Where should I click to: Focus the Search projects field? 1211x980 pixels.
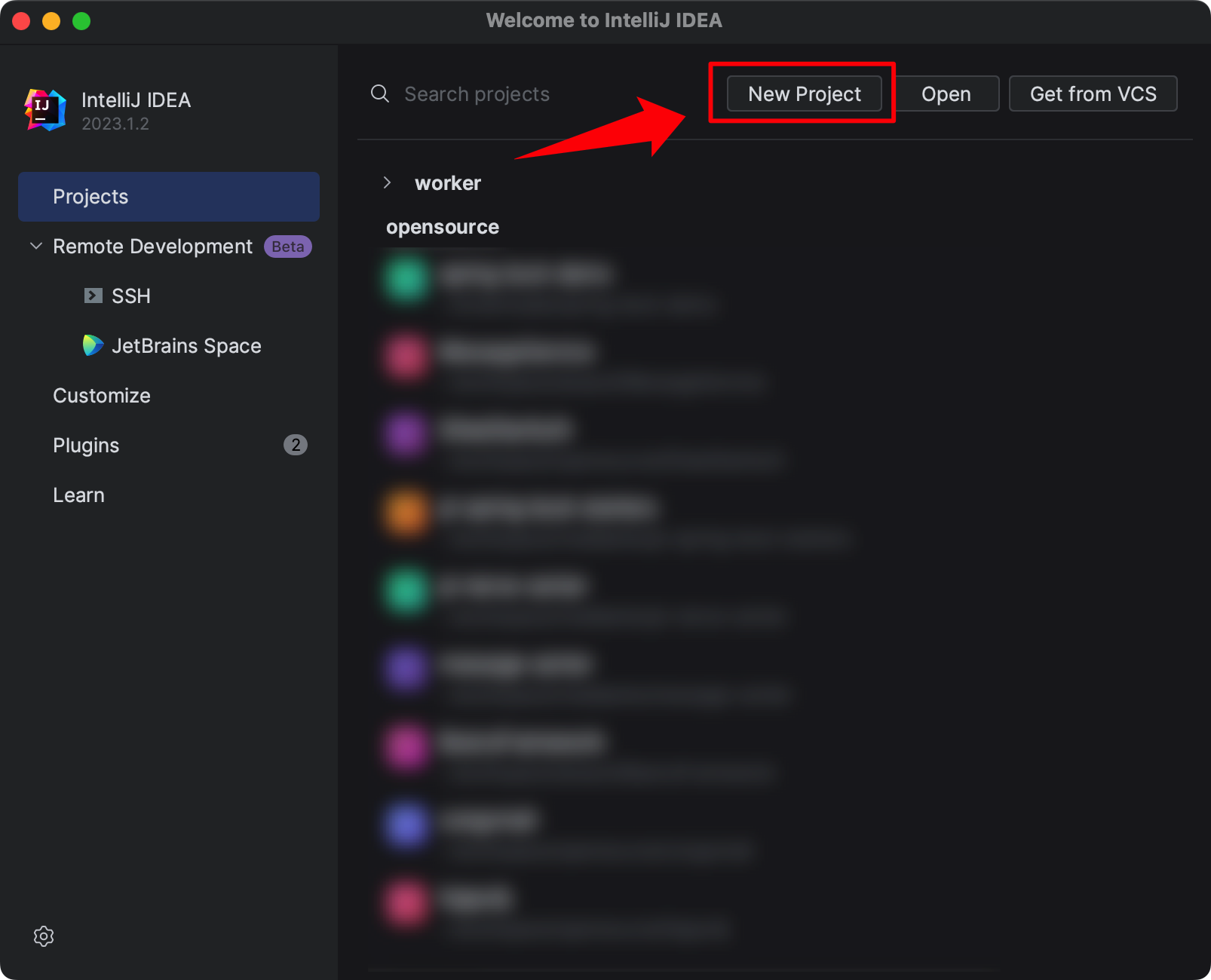[477, 94]
